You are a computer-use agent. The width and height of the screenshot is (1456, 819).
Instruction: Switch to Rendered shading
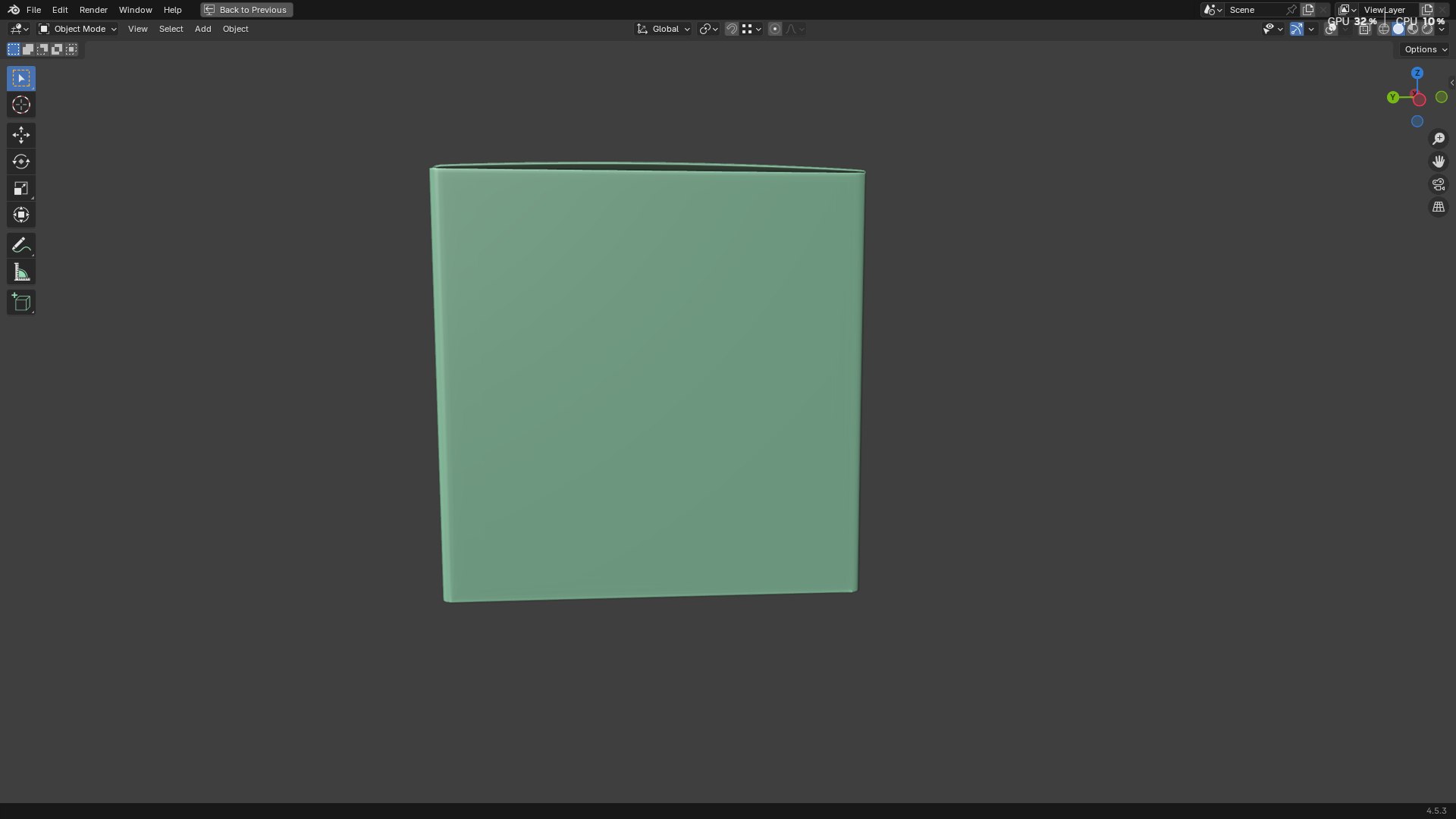click(x=1427, y=29)
